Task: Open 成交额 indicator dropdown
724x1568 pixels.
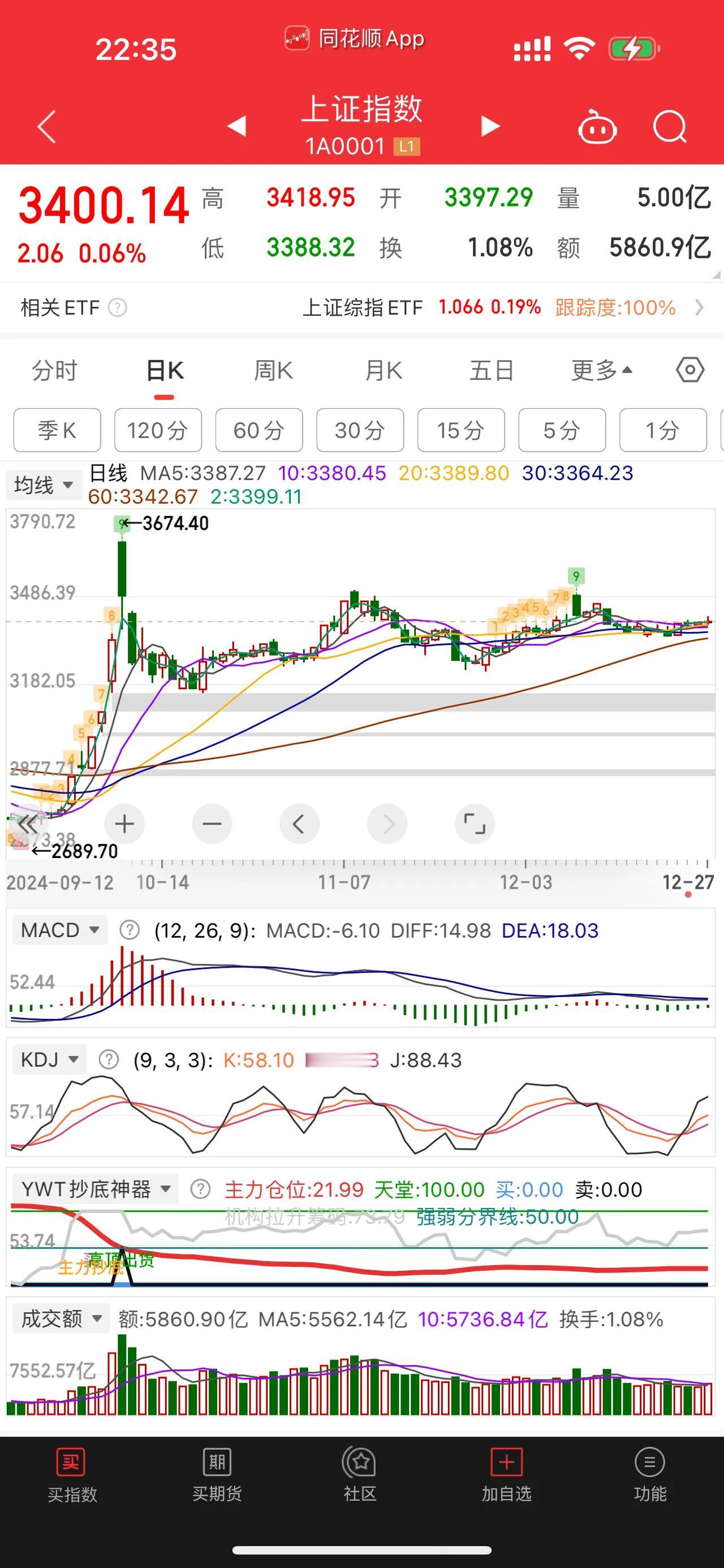Action: pyautogui.click(x=61, y=1319)
